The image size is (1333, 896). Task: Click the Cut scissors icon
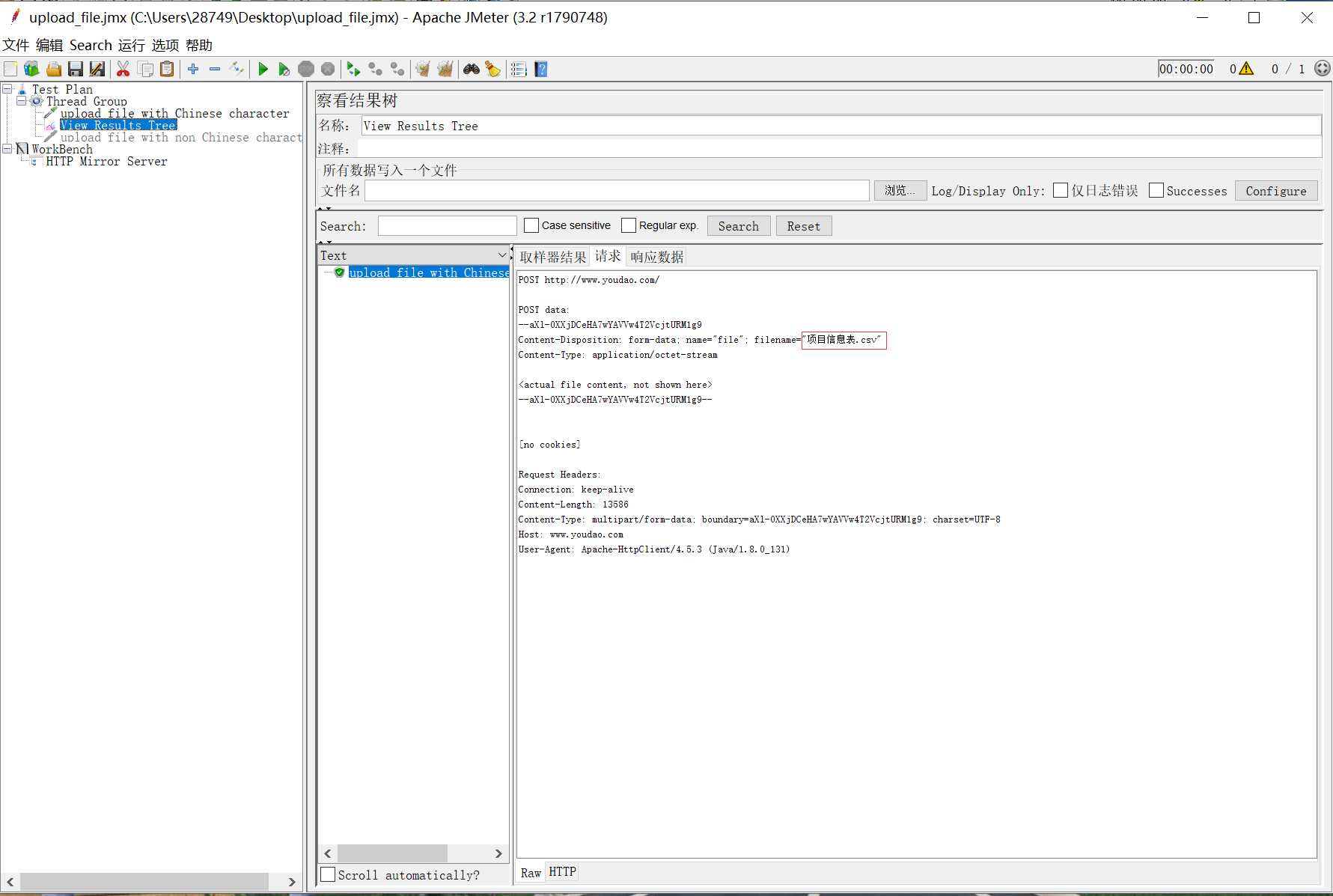tap(123, 70)
